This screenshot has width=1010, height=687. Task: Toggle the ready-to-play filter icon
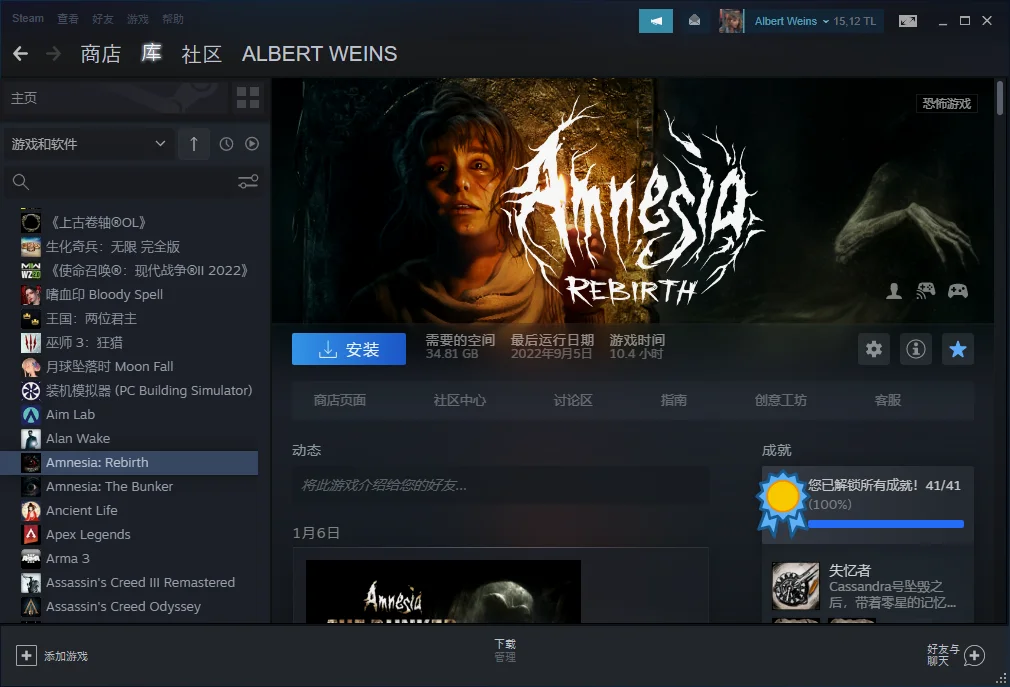coord(252,144)
